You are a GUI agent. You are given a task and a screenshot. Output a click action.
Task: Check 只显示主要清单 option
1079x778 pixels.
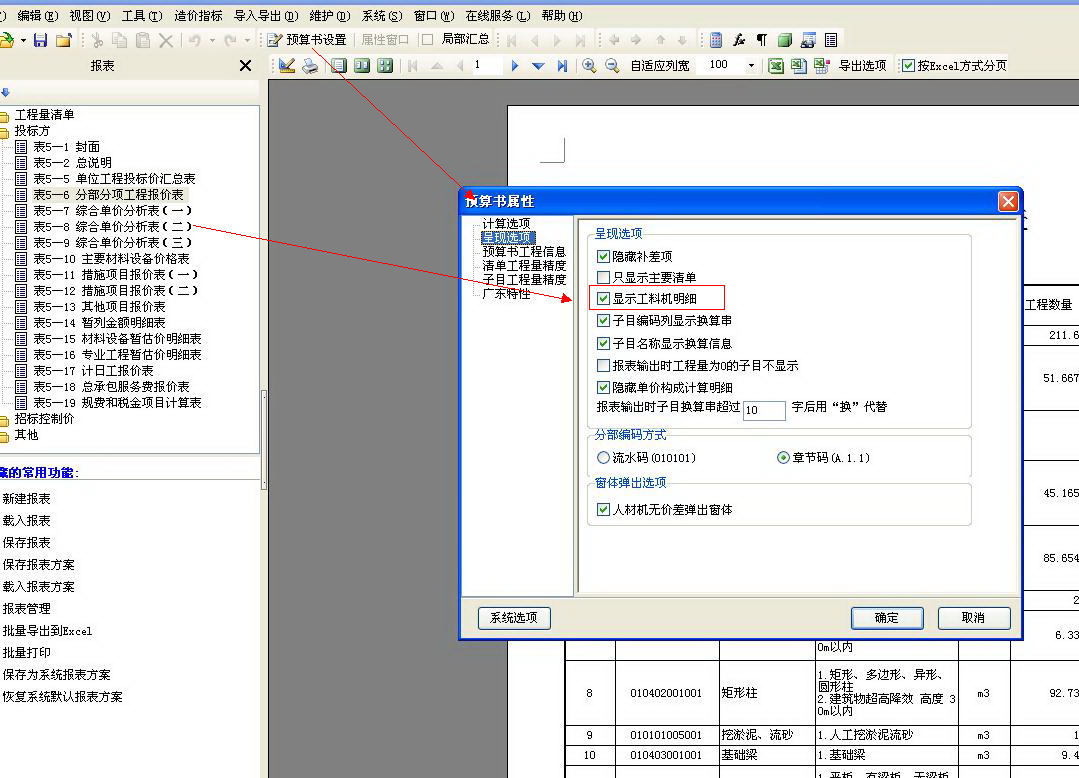pos(603,278)
